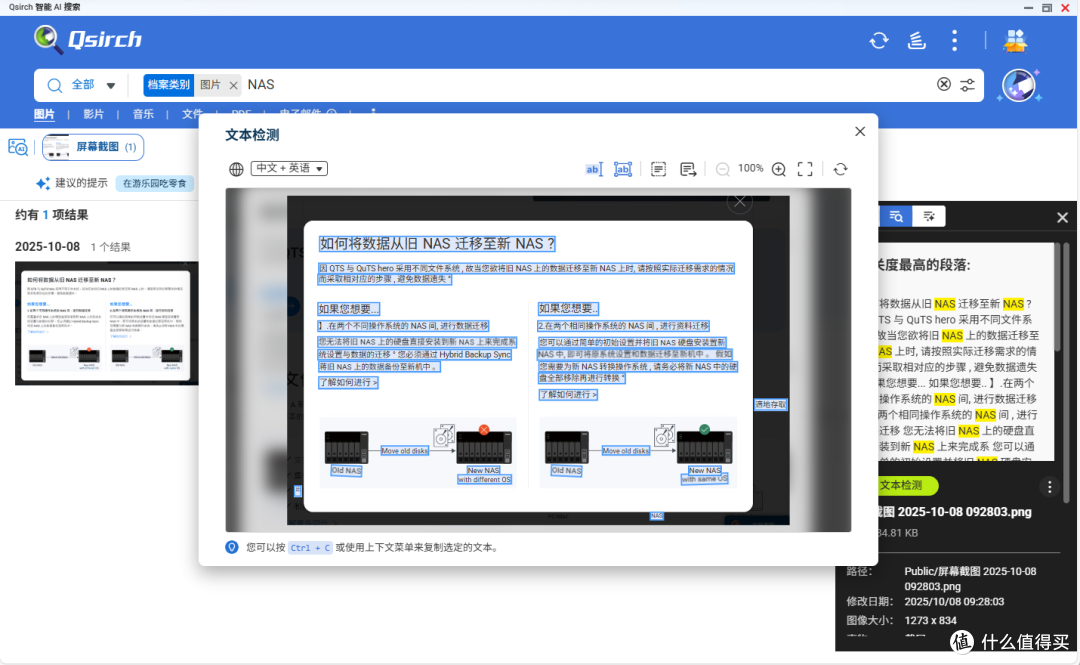The height and width of the screenshot is (665, 1080).
Task: Click the preview panel vertical scrollbar
Action: coord(1066,372)
